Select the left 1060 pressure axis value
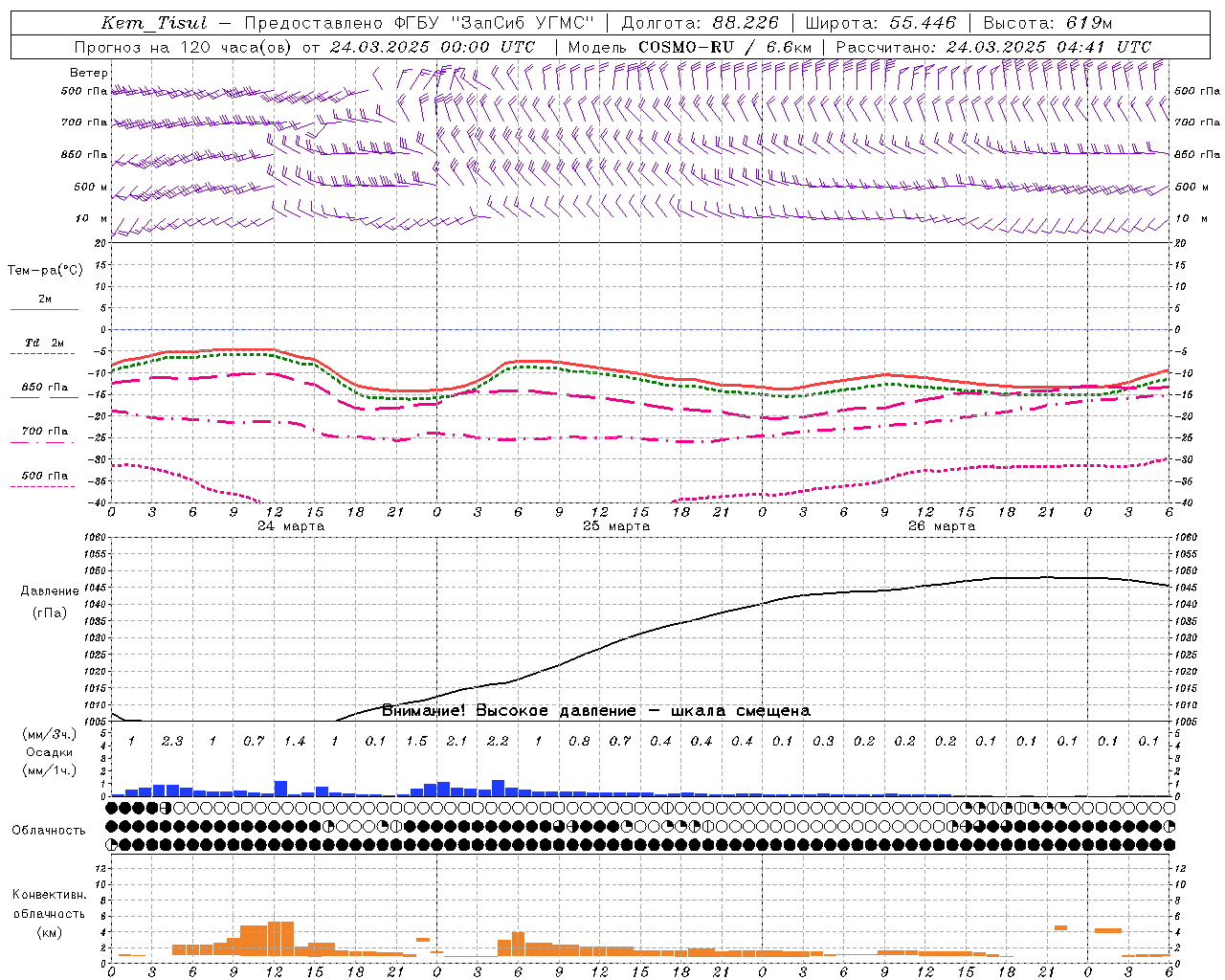The height and width of the screenshot is (980, 1225). pos(96,538)
